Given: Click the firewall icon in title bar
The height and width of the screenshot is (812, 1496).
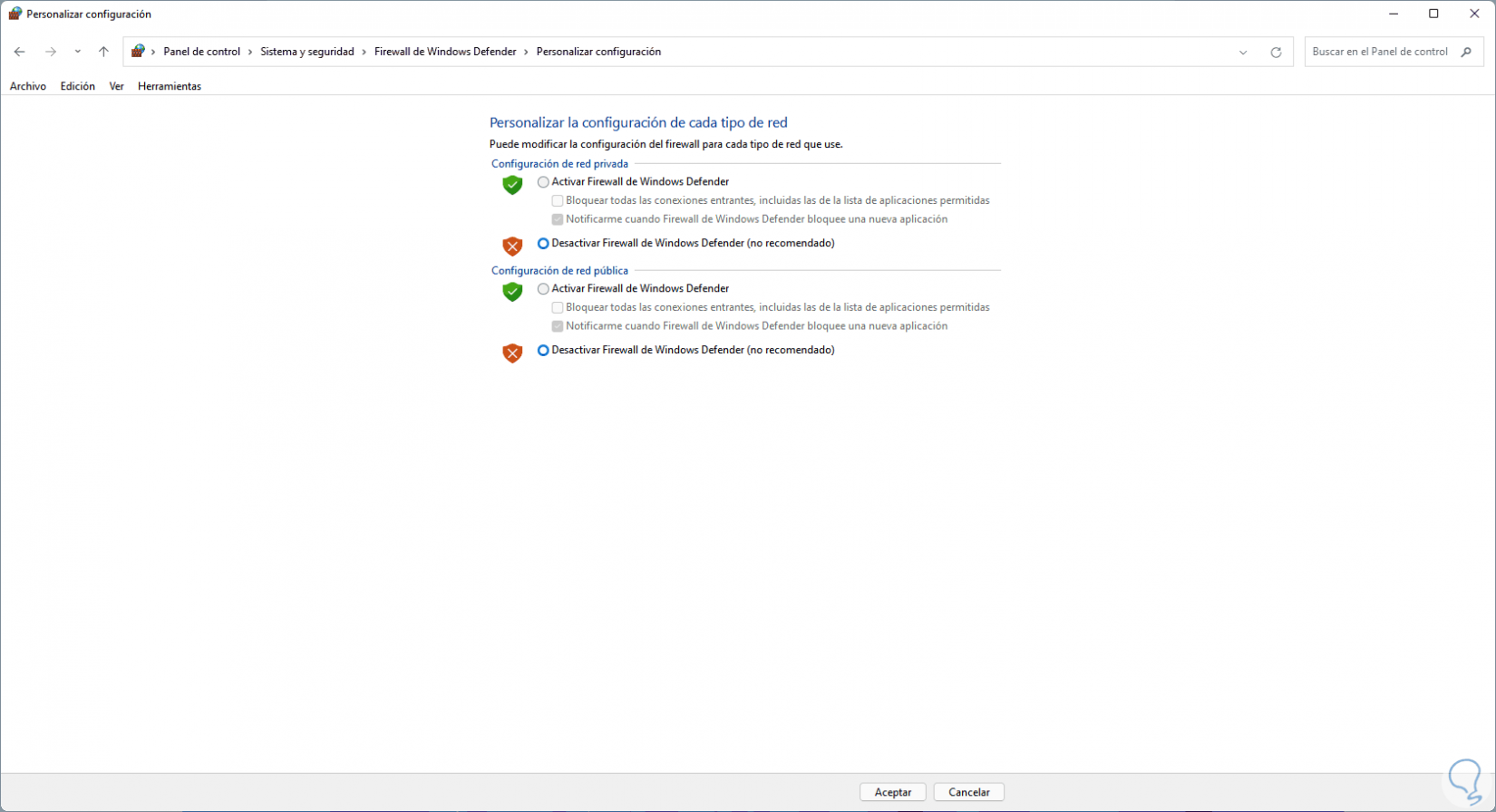Looking at the screenshot, I should pos(15,14).
